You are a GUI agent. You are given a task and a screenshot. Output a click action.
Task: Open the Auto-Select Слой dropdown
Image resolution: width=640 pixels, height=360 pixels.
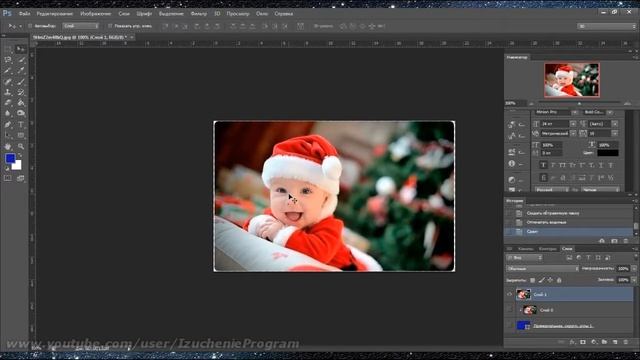point(80,26)
